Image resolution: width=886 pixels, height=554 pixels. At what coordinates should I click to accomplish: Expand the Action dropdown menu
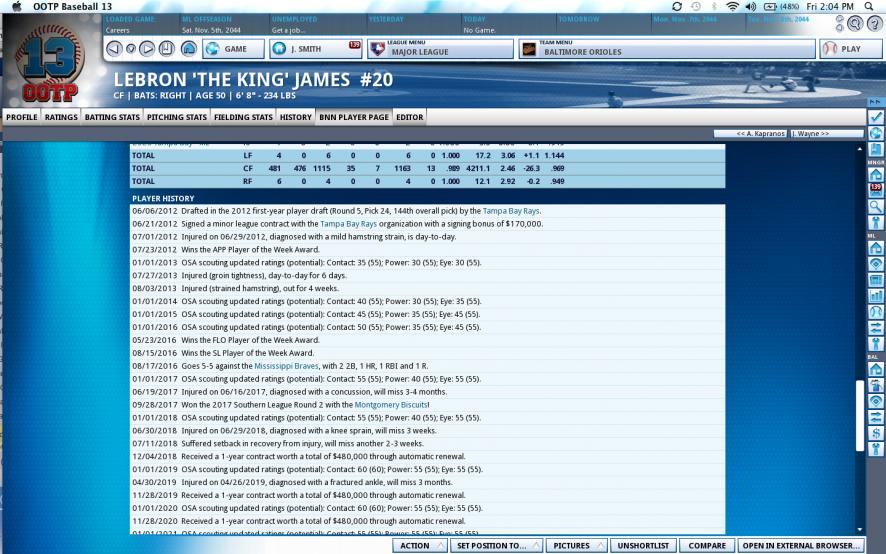[x=419, y=545]
